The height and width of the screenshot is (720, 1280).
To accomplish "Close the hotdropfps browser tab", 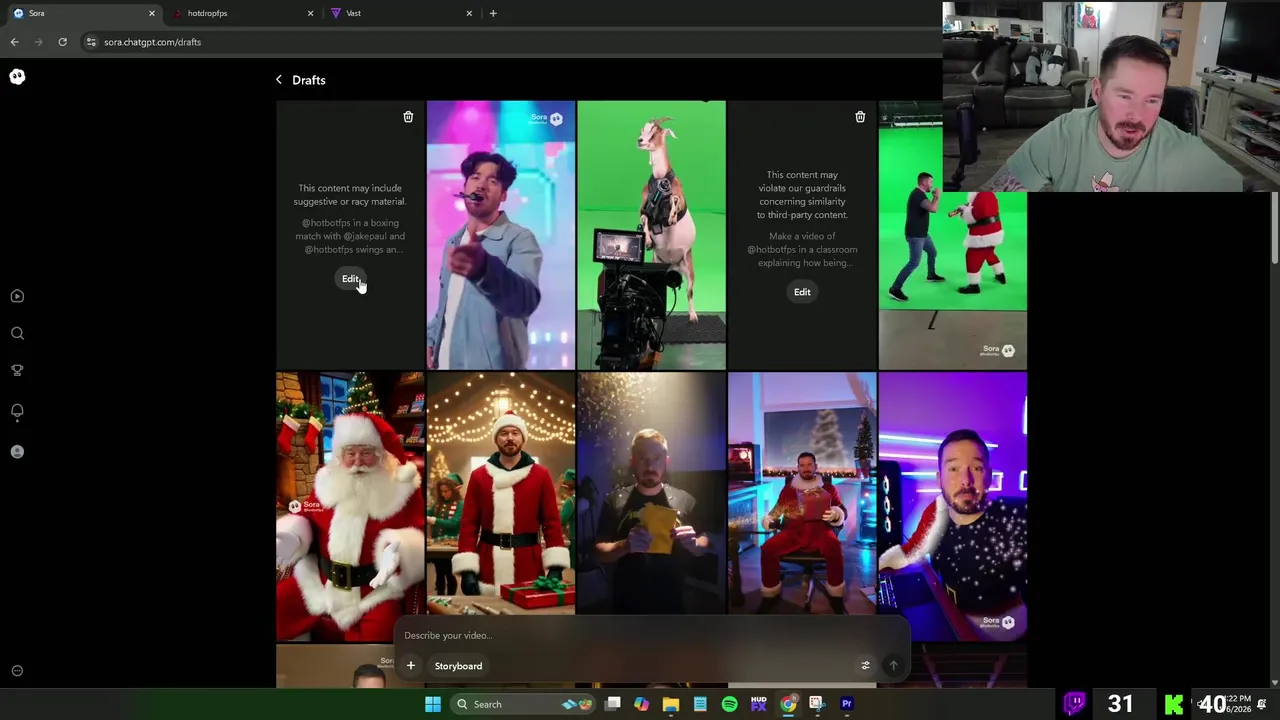I will click(310, 13).
